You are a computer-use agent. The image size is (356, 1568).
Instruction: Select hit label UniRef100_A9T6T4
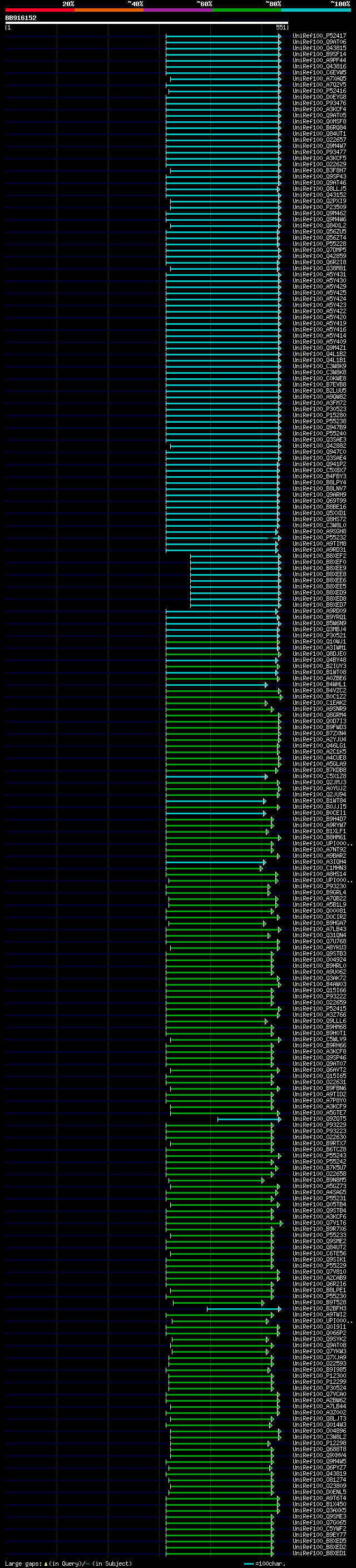(319, 1498)
